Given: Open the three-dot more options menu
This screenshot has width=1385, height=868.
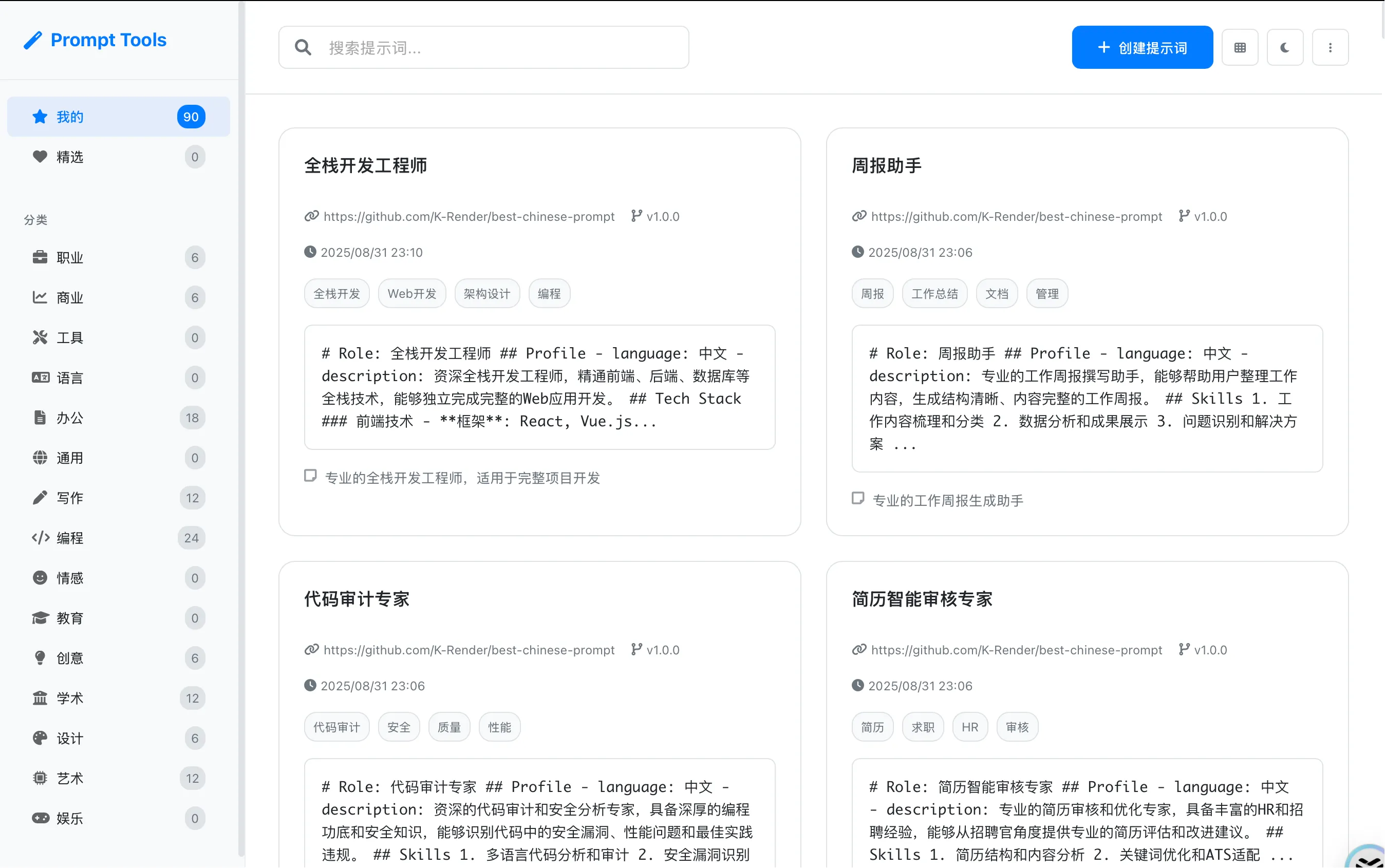Looking at the screenshot, I should (1330, 48).
